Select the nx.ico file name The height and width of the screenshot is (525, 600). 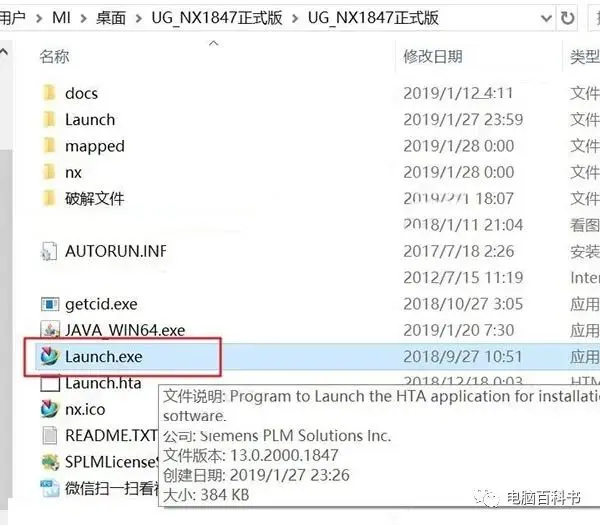coord(85,409)
